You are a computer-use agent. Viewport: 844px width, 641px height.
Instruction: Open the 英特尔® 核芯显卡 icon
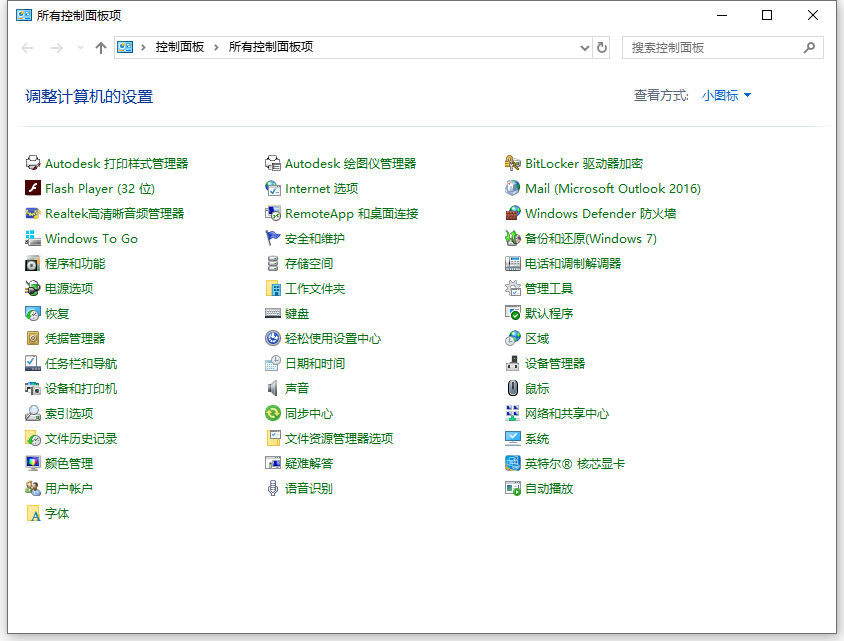(x=513, y=463)
